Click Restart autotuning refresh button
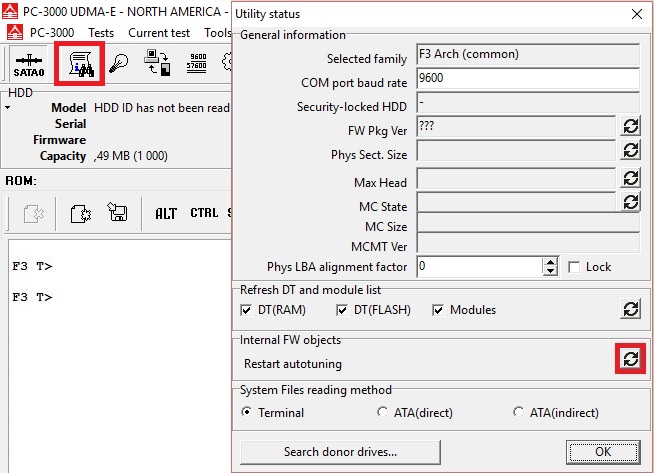This screenshot has width=654, height=473. (x=630, y=358)
